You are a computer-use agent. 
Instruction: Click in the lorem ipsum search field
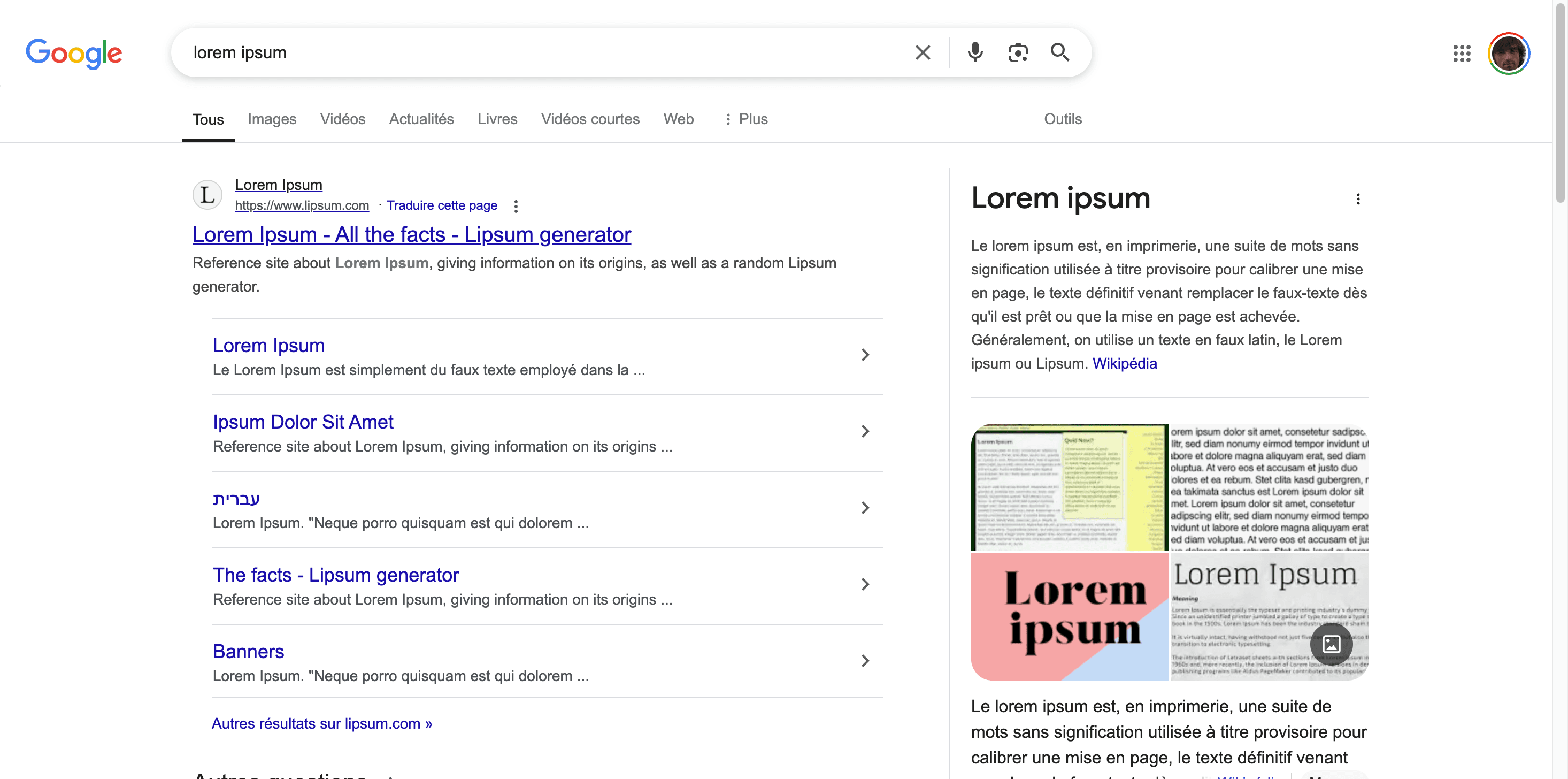[542, 52]
